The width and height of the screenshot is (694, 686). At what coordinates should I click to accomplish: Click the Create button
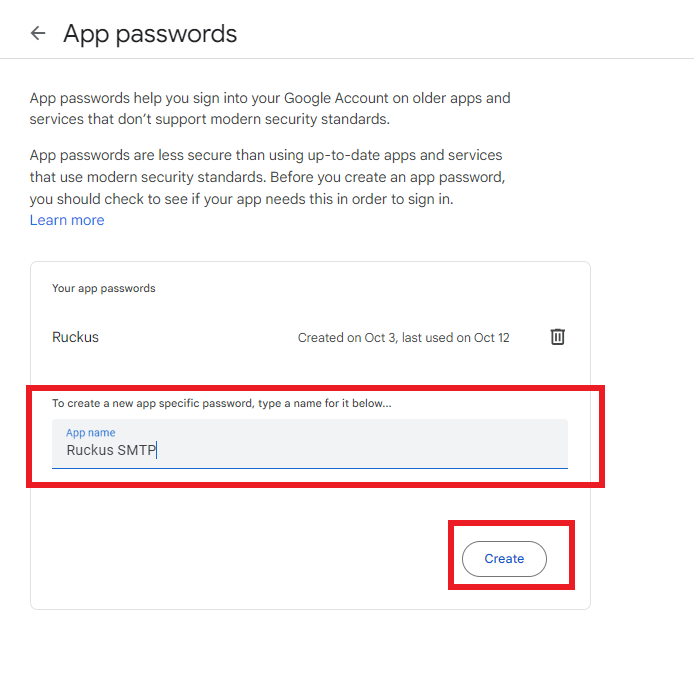(504, 559)
